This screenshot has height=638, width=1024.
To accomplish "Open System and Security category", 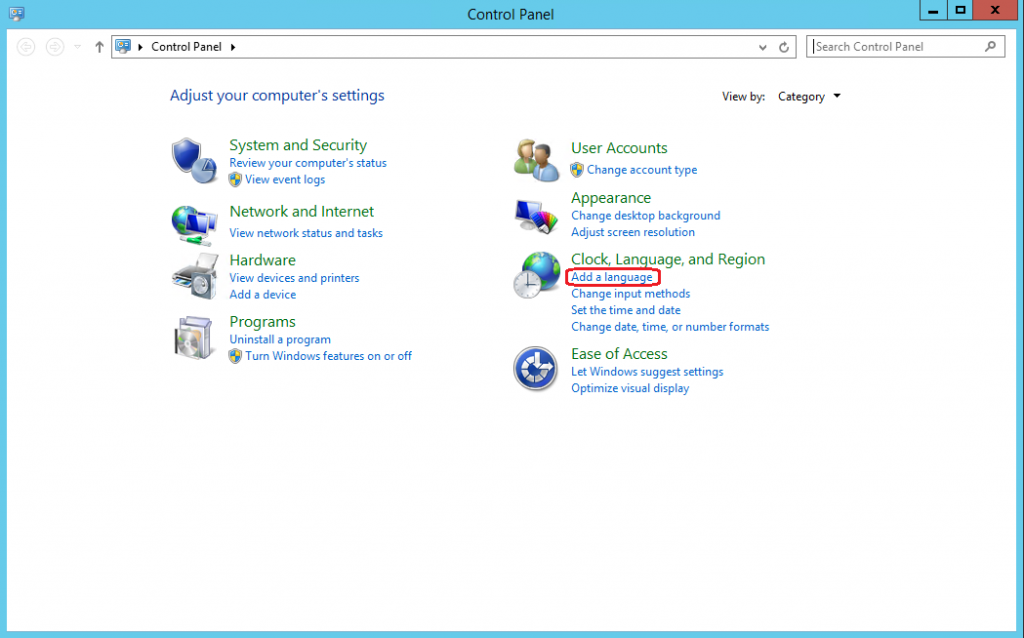I will [x=298, y=145].
